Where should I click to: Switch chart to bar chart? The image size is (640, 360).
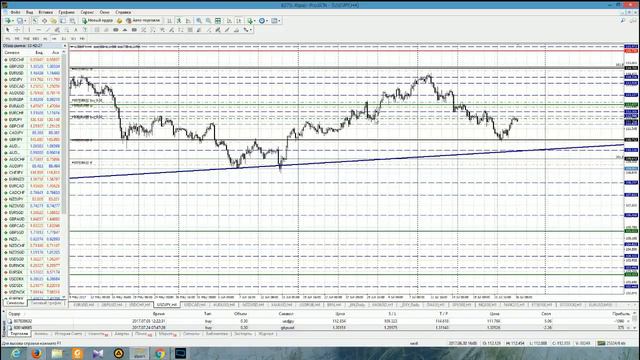[169, 20]
